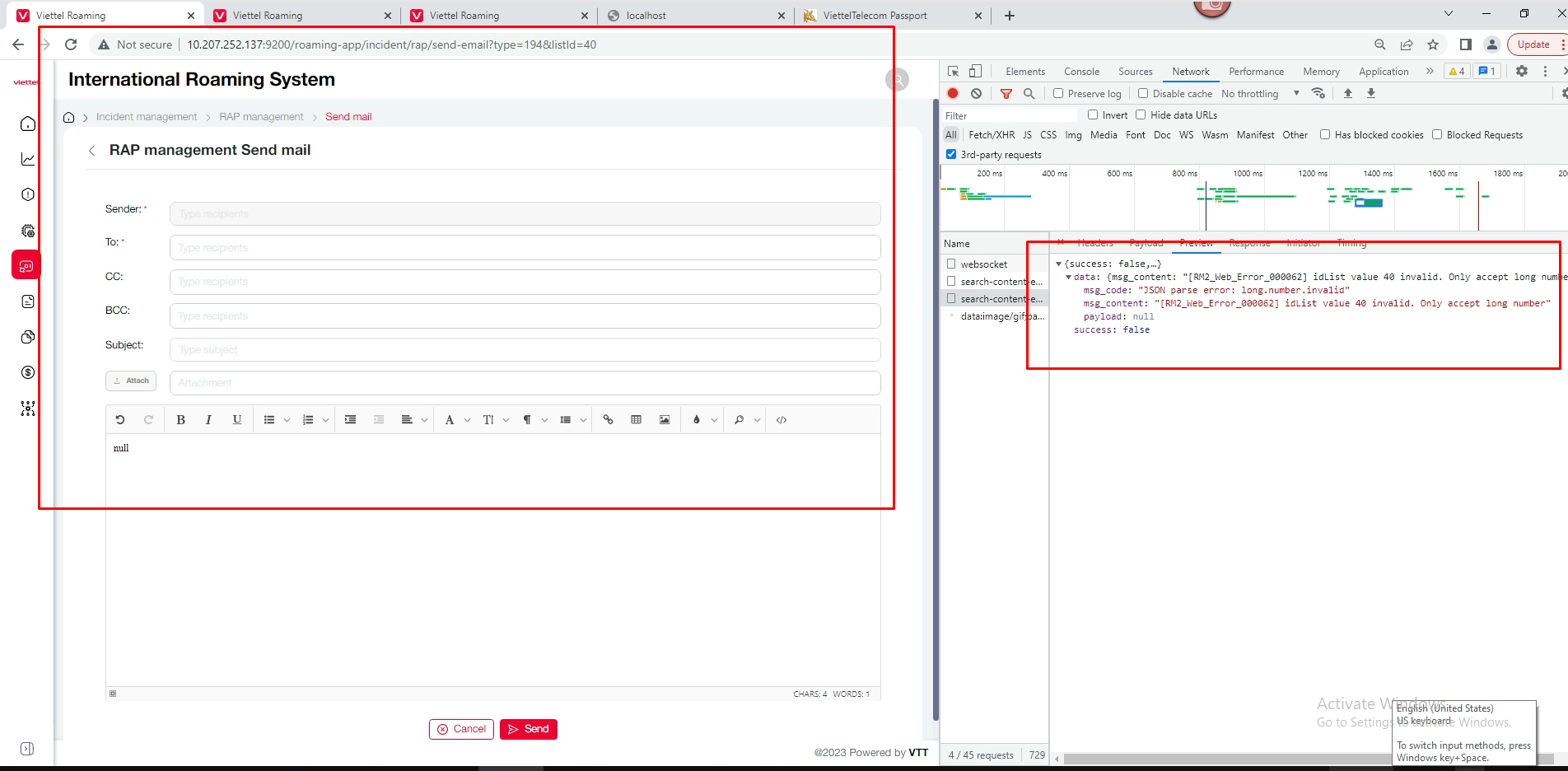Open the No throttling dropdown
This screenshot has width=1568, height=771.
click(1260, 94)
